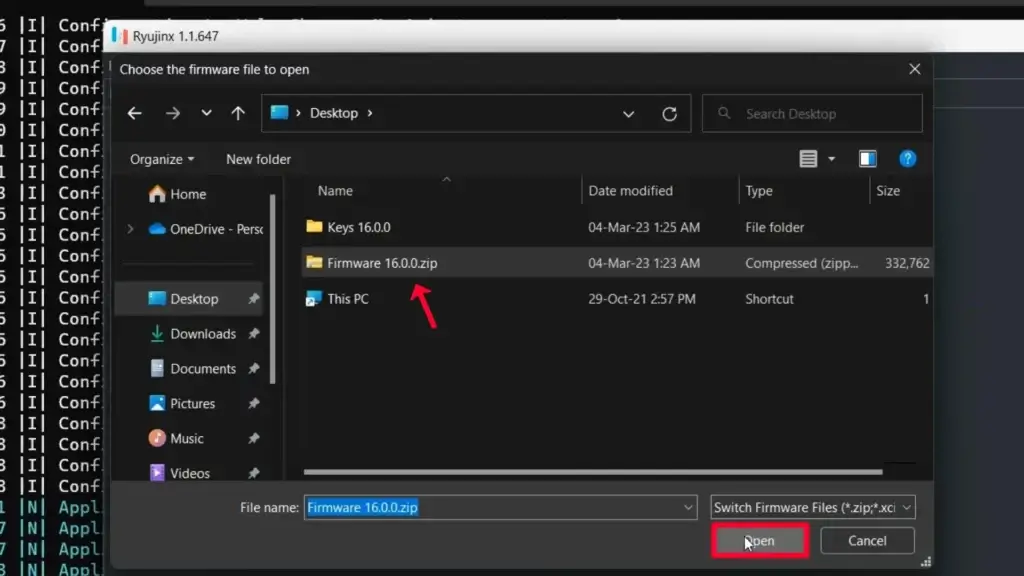The image size is (1024, 576).
Task: Click the Search Desktop field
Action: pyautogui.click(x=812, y=114)
